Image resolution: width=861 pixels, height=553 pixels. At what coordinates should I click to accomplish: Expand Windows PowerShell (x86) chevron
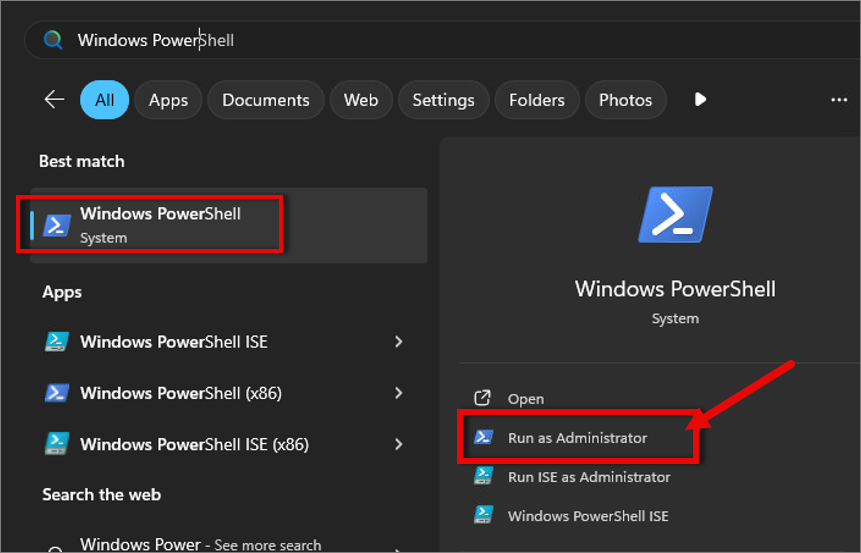(x=398, y=393)
